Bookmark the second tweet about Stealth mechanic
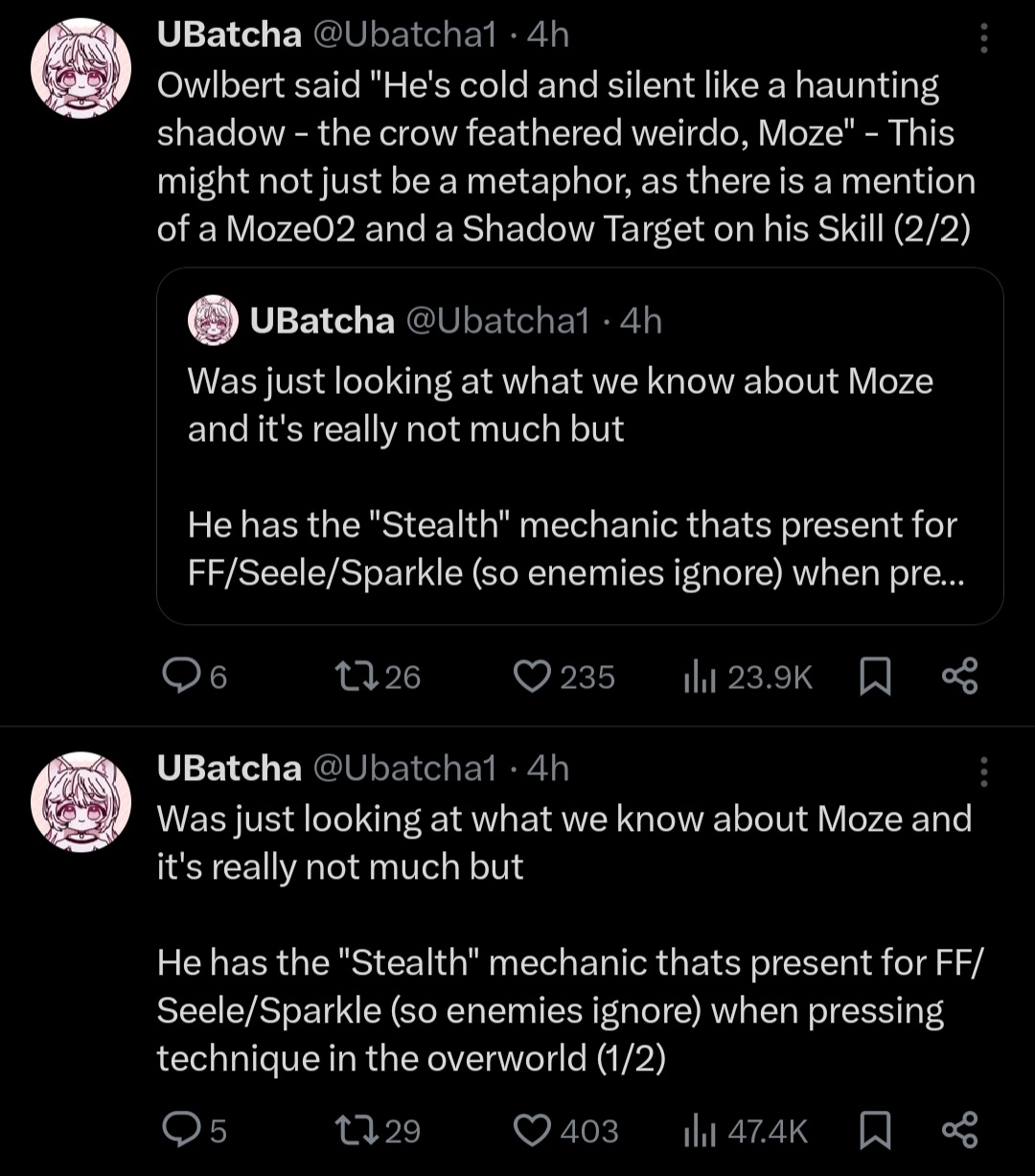This screenshot has width=1035, height=1176. click(872, 1131)
